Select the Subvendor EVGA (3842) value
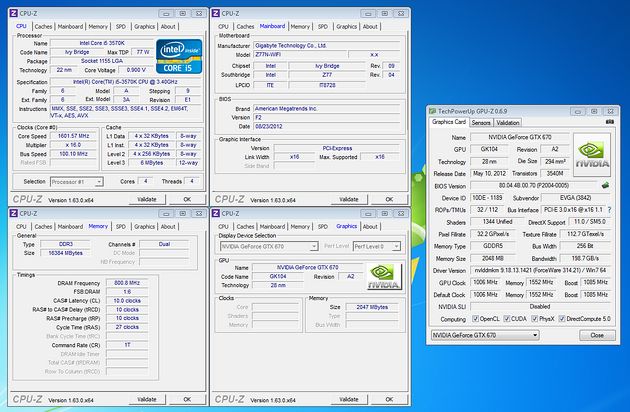This screenshot has width=630, height=412. click(576, 198)
